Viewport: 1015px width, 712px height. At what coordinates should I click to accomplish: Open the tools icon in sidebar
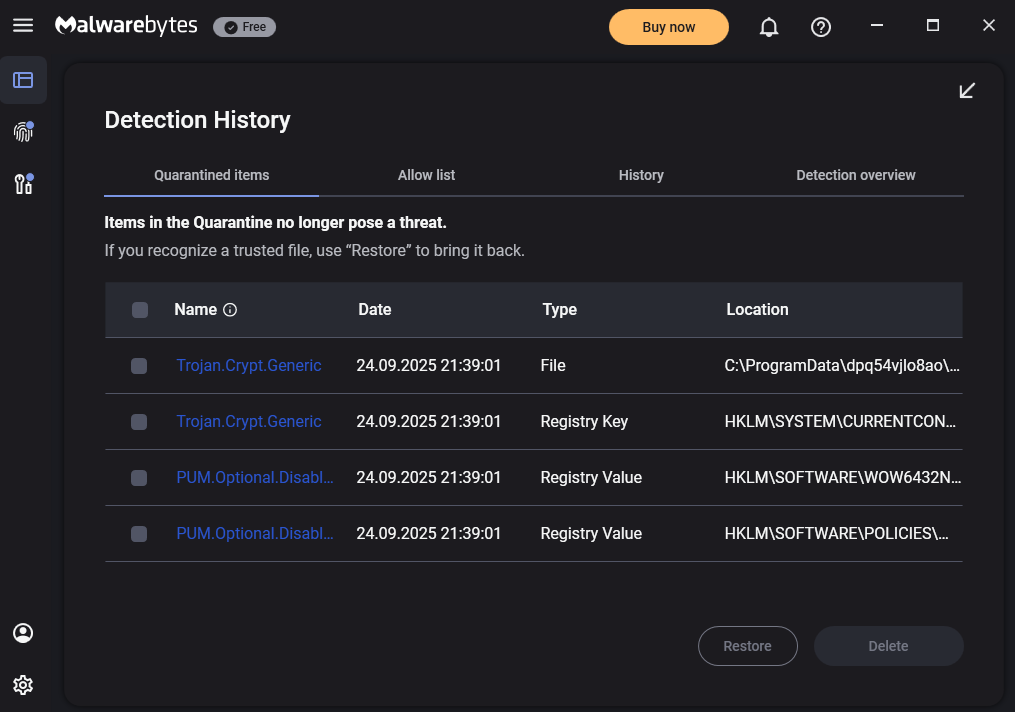(x=24, y=184)
